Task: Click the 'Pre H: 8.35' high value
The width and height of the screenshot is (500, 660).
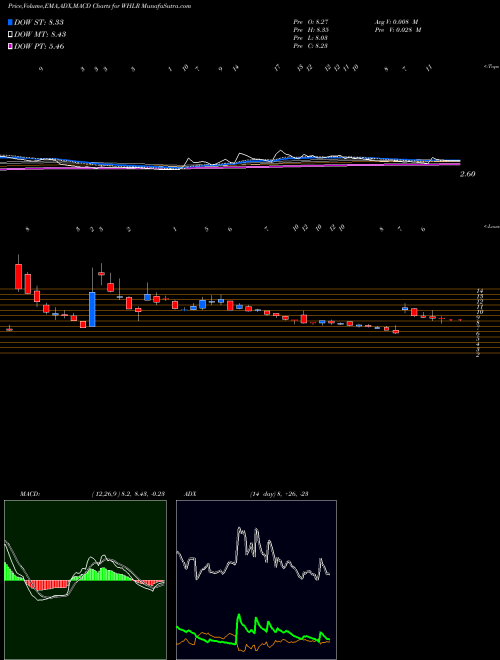Action: (311, 30)
